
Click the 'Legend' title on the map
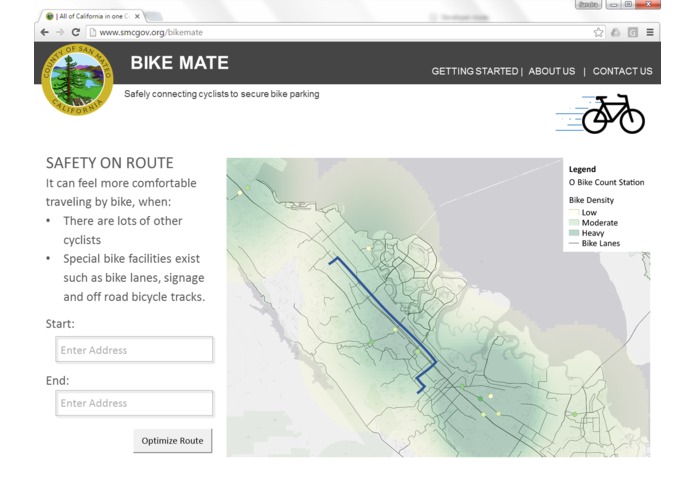click(582, 169)
